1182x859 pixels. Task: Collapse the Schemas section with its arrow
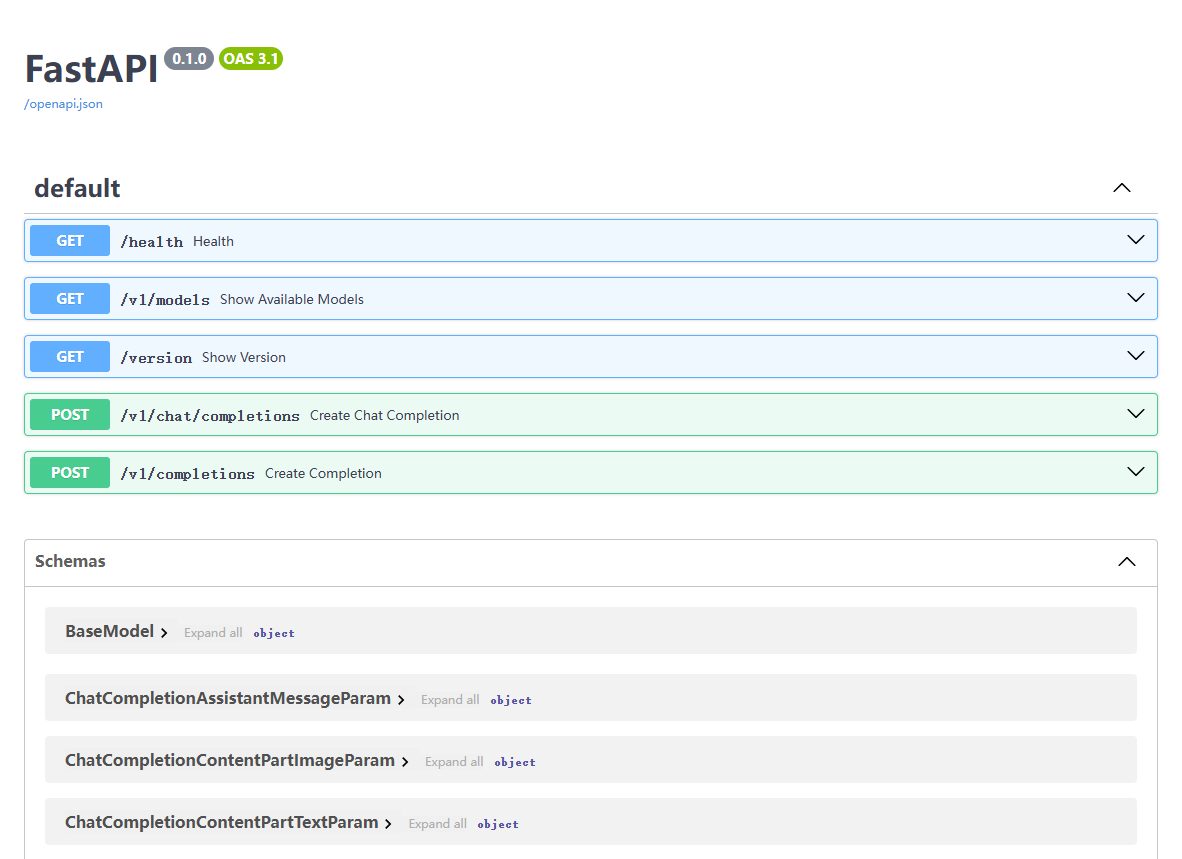(1126, 562)
